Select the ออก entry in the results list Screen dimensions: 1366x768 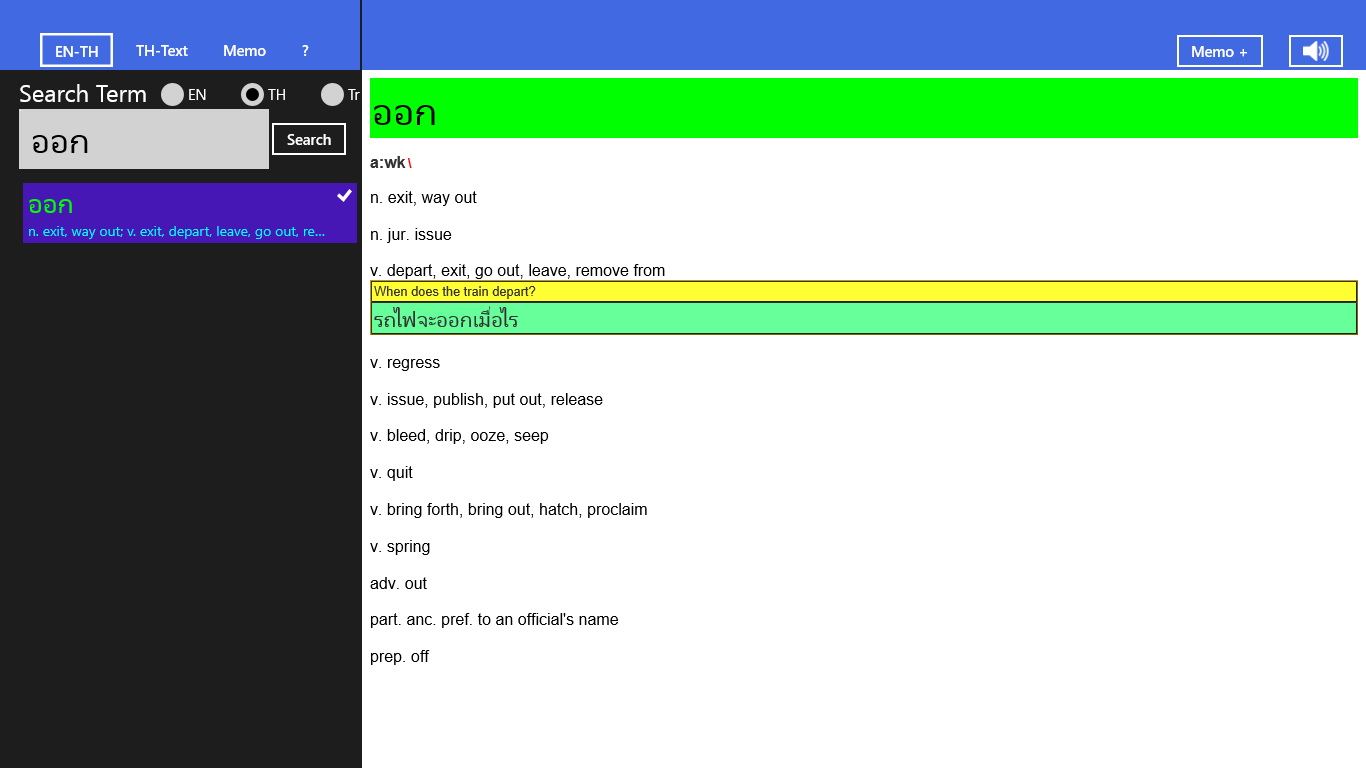tap(180, 213)
